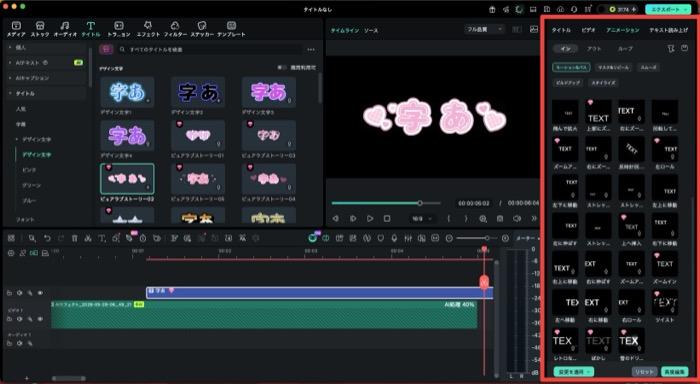Click the gift icon in top bar
The image size is (700, 384).
click(492, 9)
